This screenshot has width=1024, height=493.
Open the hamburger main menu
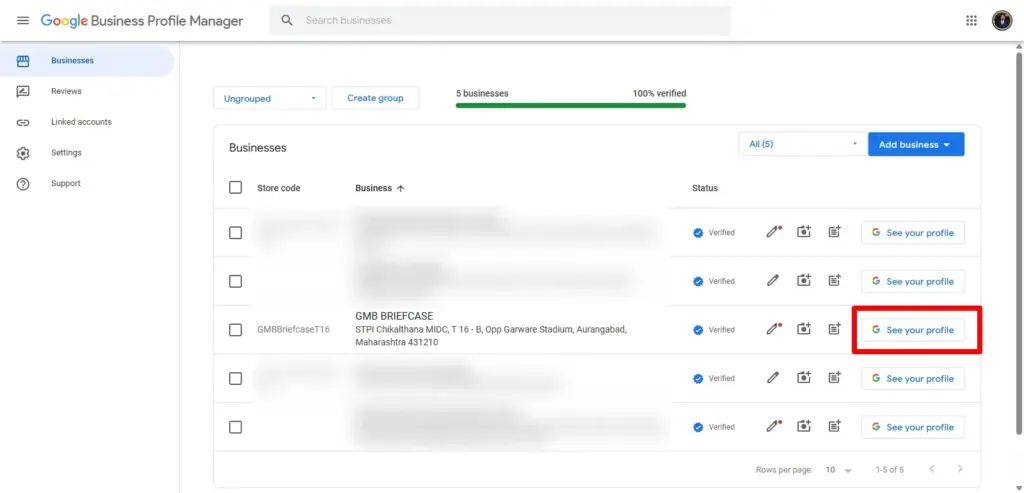click(23, 20)
